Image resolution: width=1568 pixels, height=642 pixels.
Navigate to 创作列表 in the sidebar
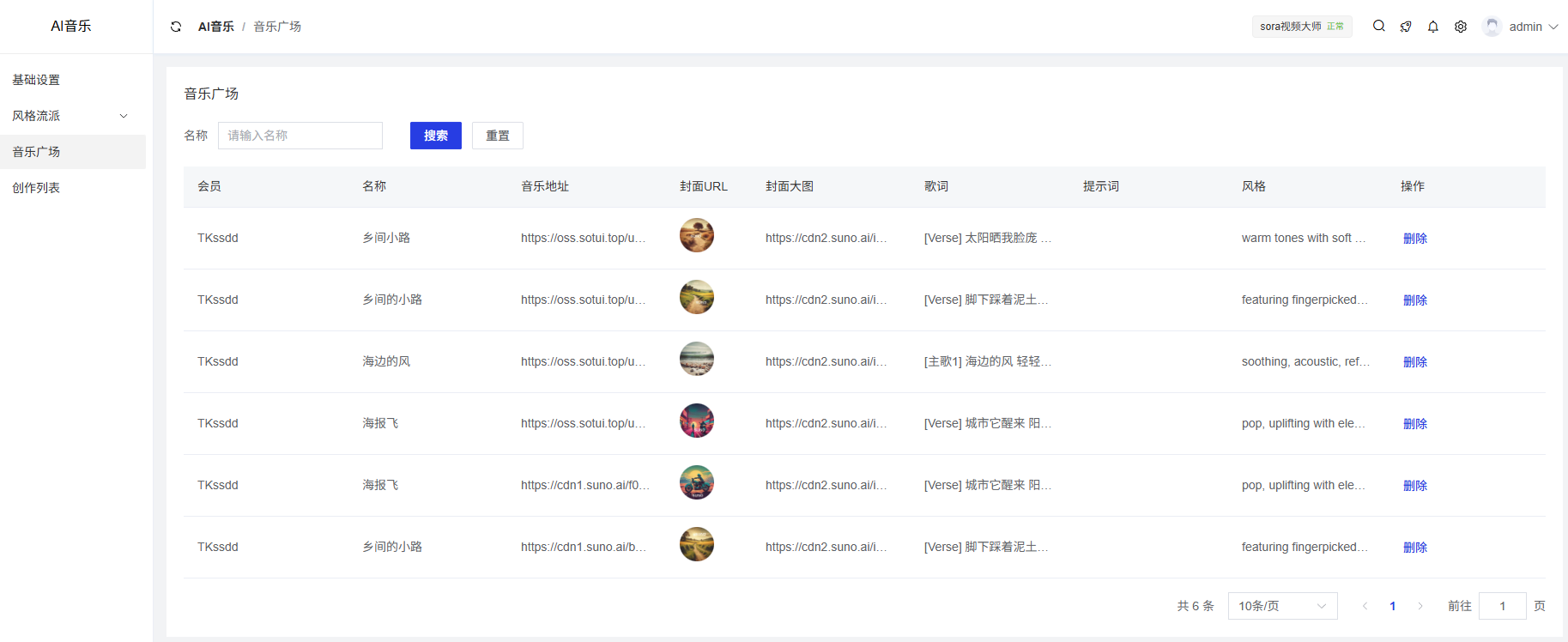tap(36, 188)
